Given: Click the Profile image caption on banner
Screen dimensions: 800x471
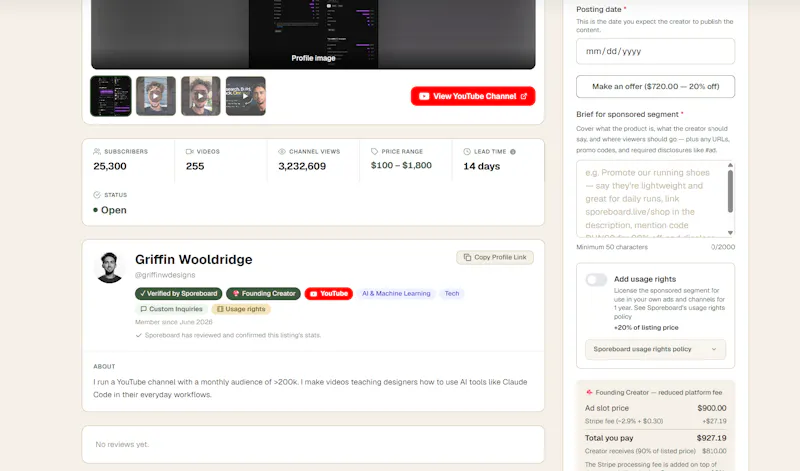Looking at the screenshot, I should [x=313, y=58].
